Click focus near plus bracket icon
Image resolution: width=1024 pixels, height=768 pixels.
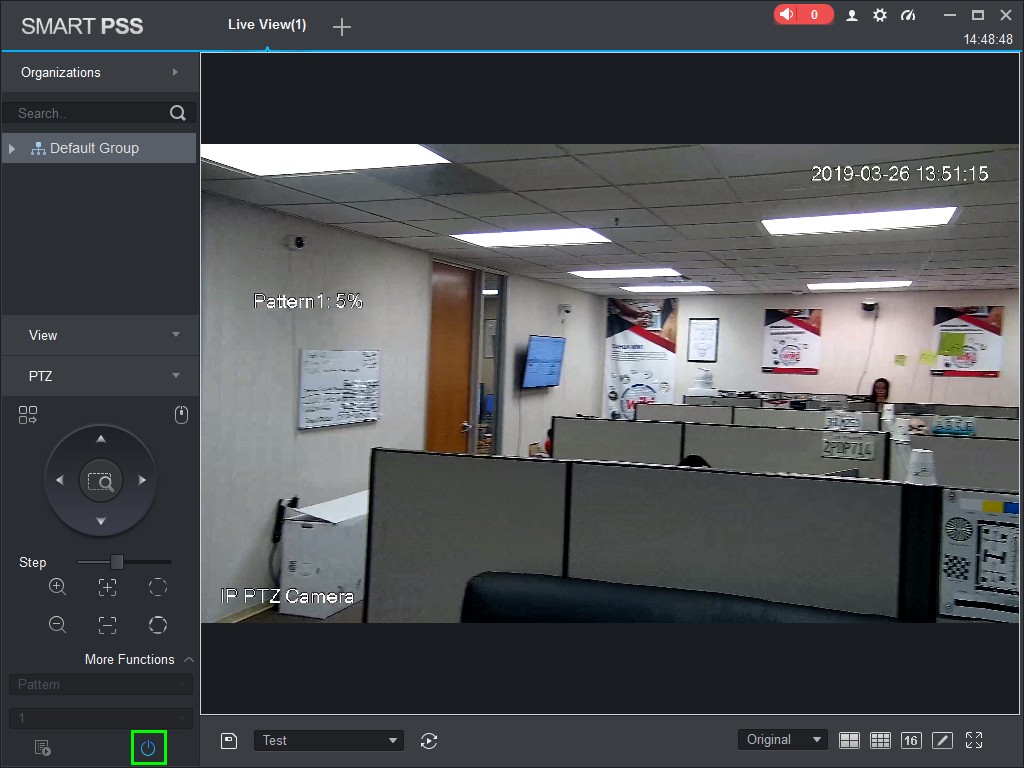(x=107, y=587)
